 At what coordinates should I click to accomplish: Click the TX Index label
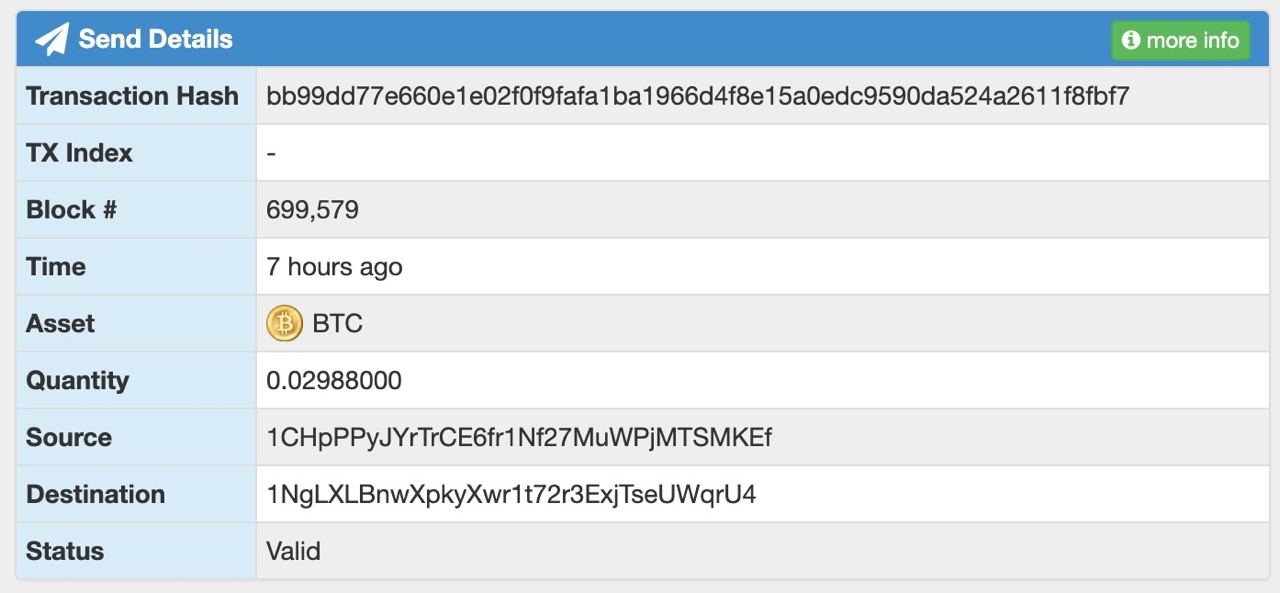pos(79,153)
